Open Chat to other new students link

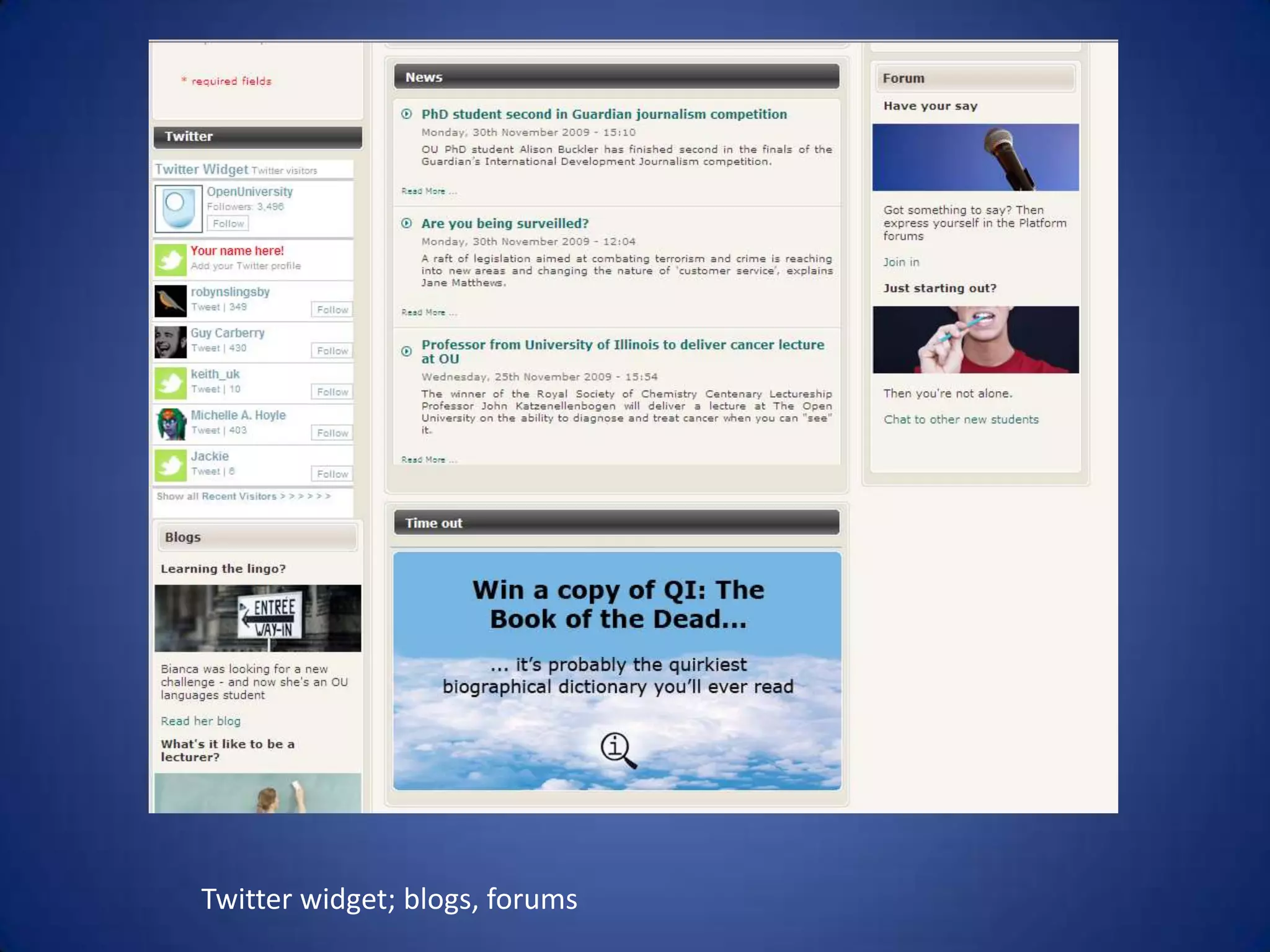961,420
